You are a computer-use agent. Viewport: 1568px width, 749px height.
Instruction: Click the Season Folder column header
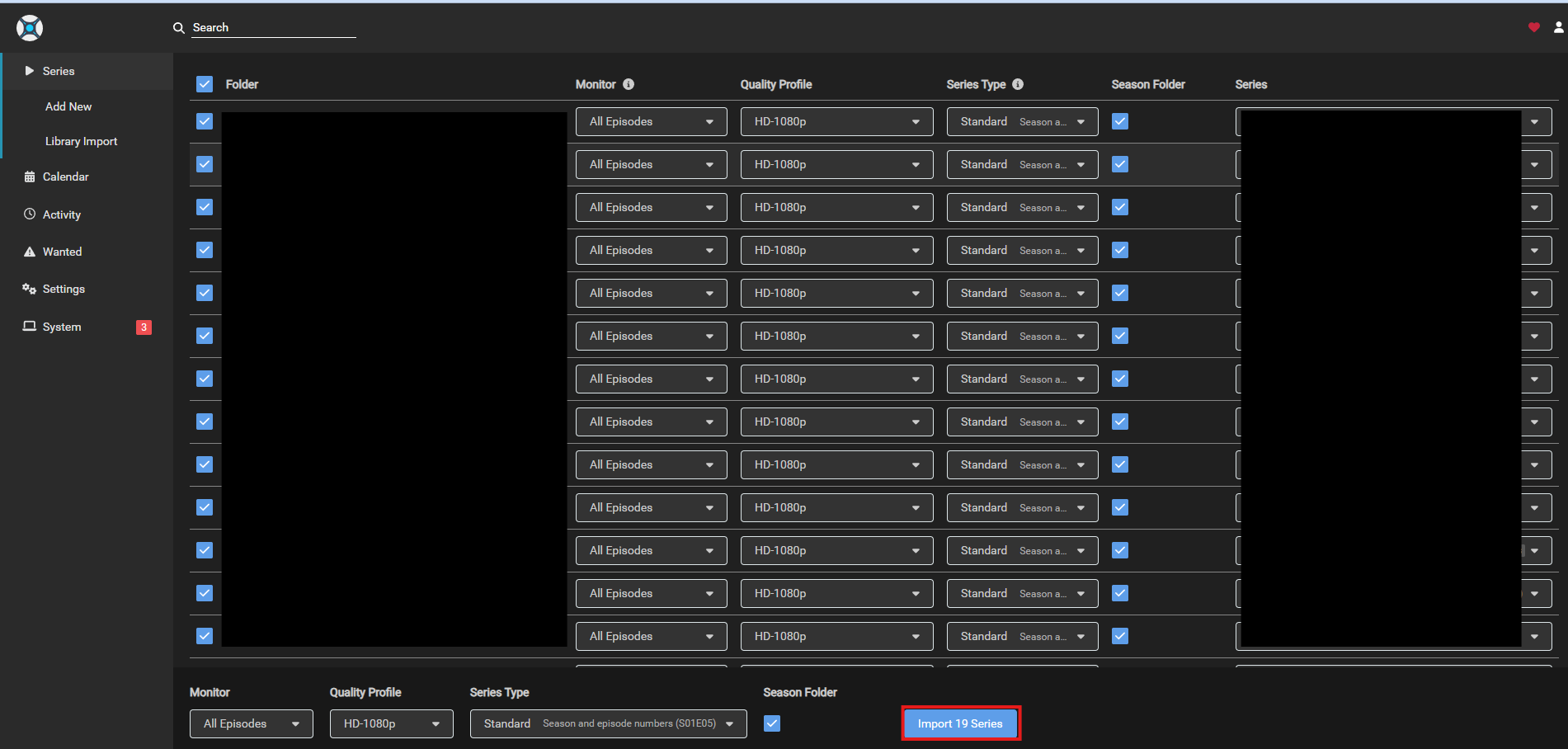(x=1148, y=84)
